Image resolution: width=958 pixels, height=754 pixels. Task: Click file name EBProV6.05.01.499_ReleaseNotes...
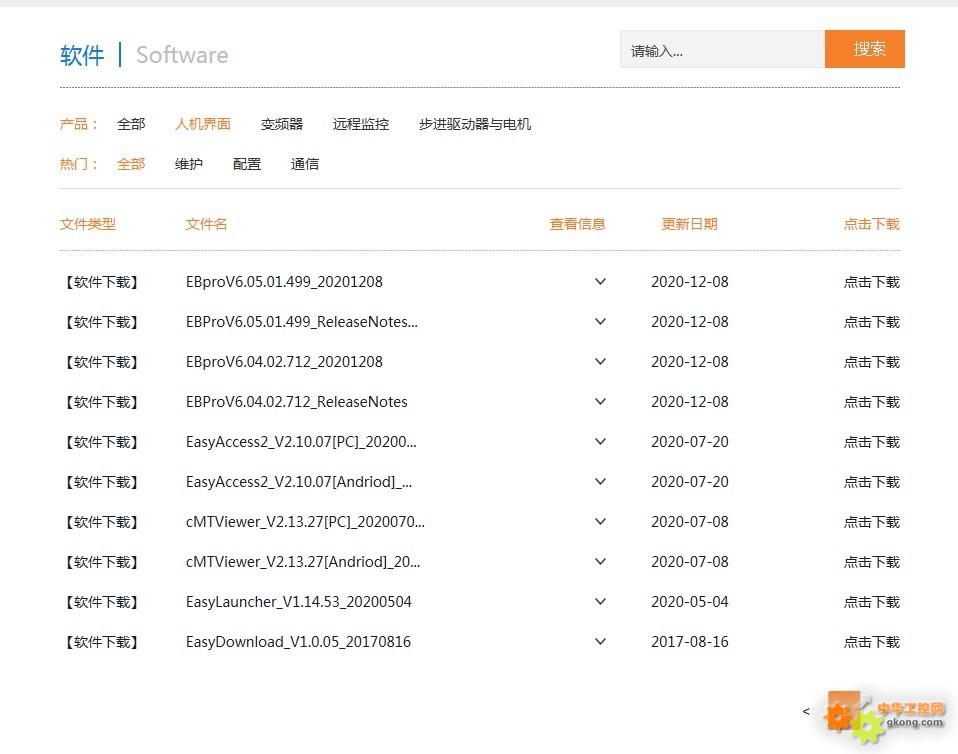(x=302, y=321)
